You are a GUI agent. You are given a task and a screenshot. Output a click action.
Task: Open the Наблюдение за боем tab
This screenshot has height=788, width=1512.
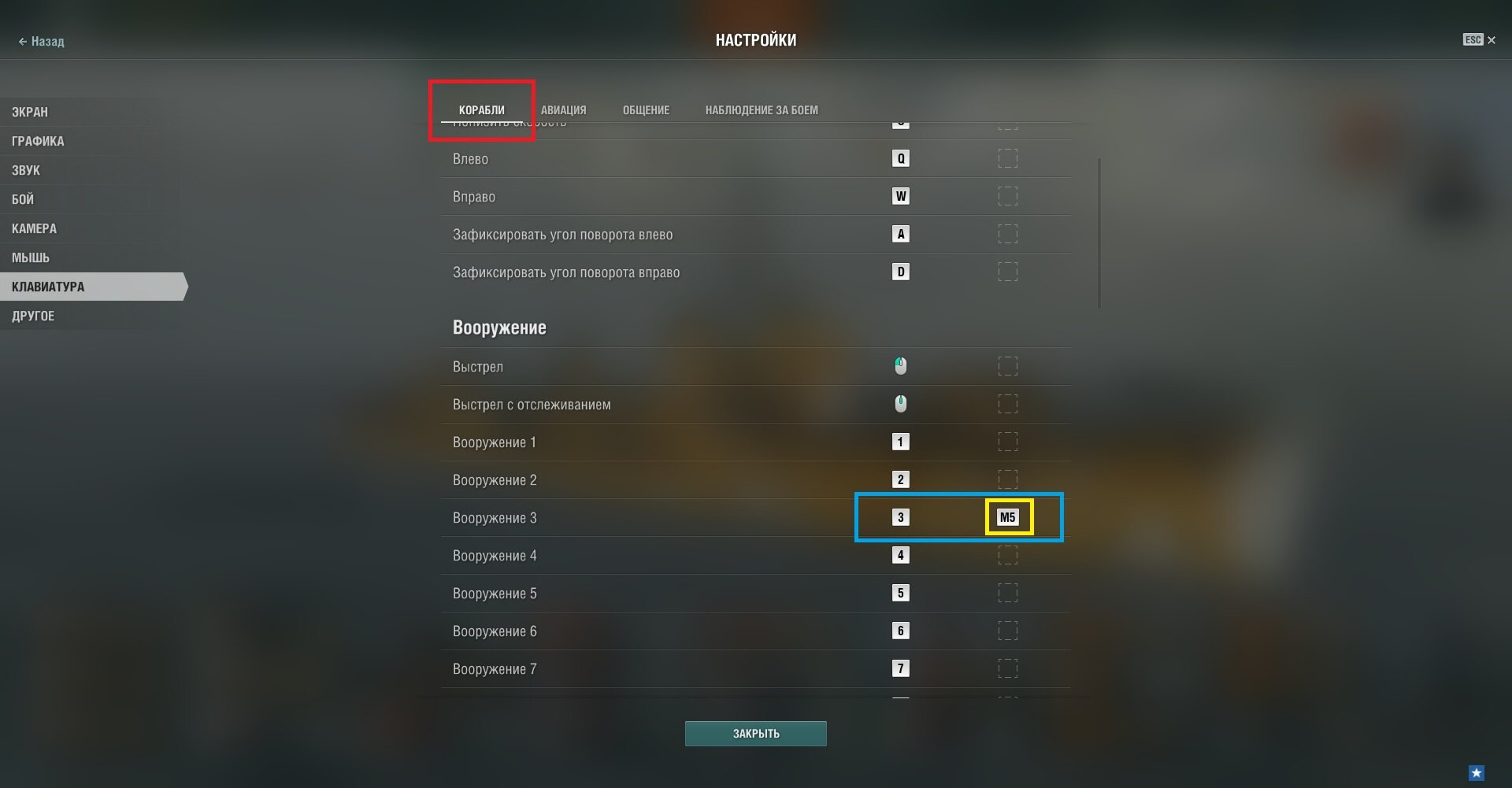point(762,110)
